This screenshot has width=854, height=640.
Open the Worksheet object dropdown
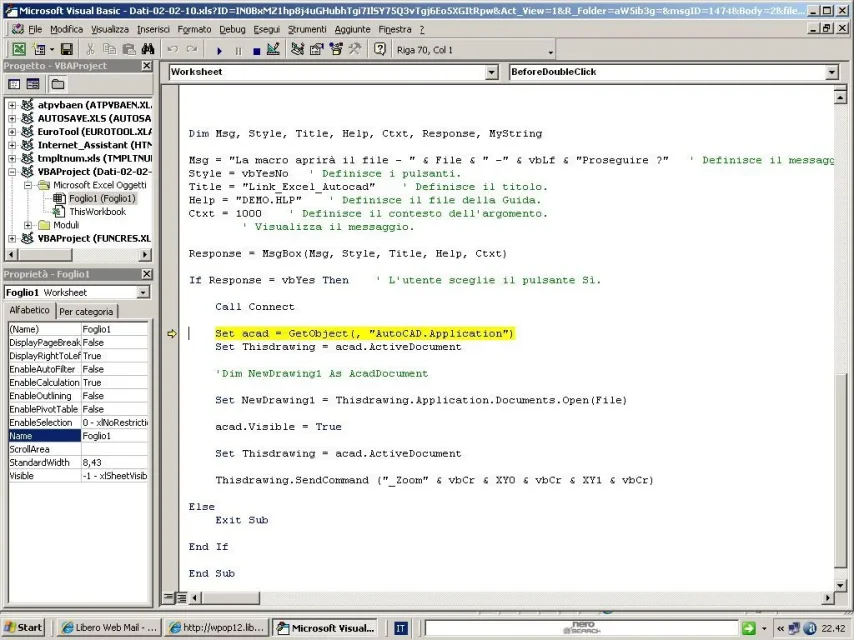click(x=491, y=72)
